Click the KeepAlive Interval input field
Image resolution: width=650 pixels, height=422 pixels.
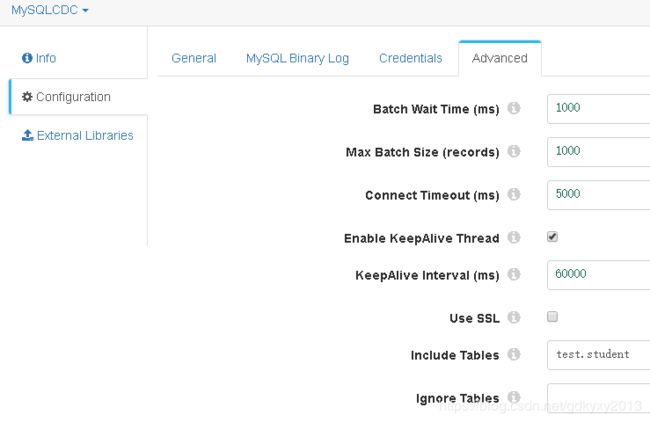pyautogui.click(x=599, y=275)
